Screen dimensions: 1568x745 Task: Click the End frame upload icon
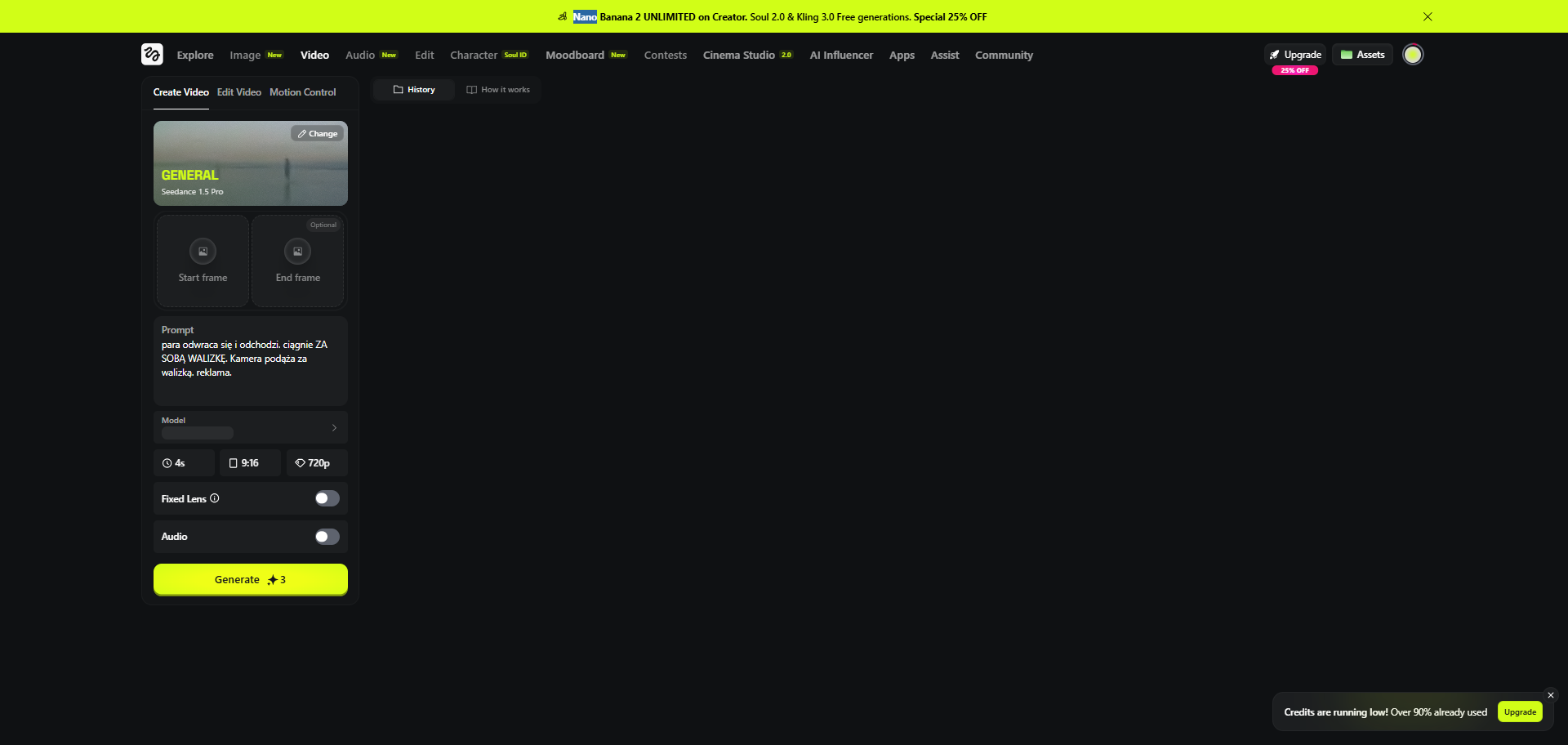click(297, 252)
